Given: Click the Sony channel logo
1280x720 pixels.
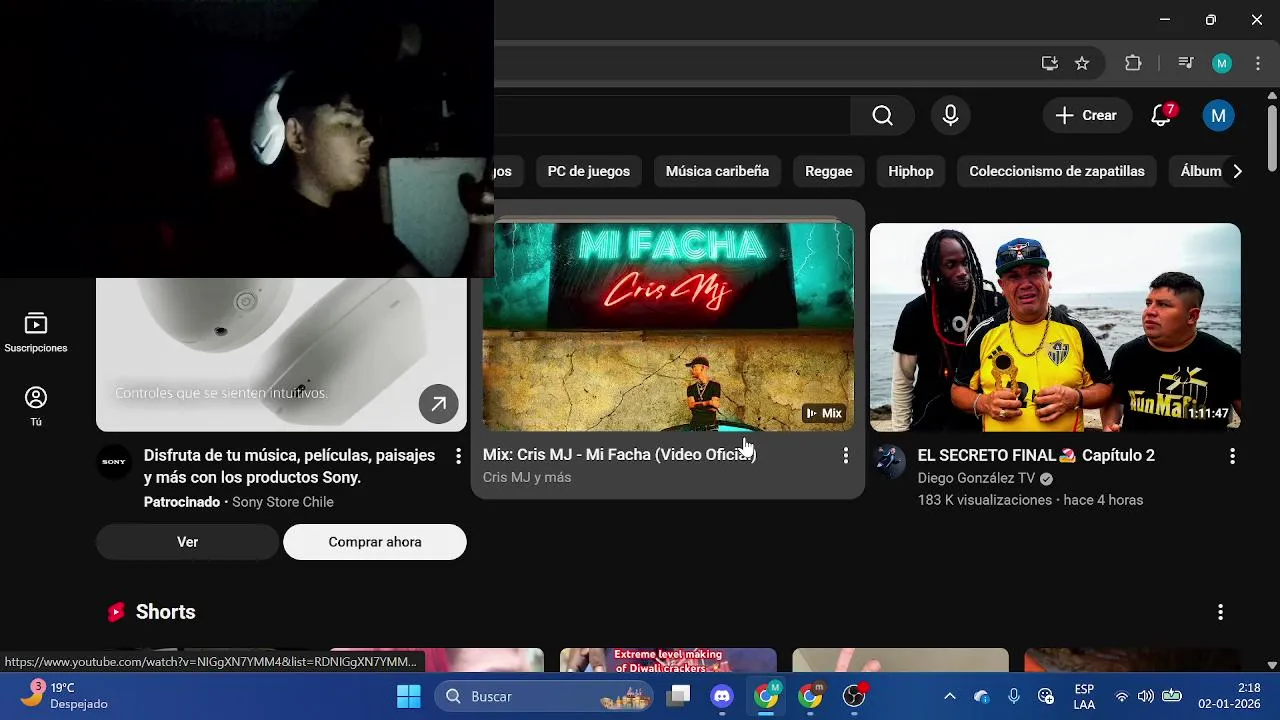Looking at the screenshot, I should (x=114, y=462).
